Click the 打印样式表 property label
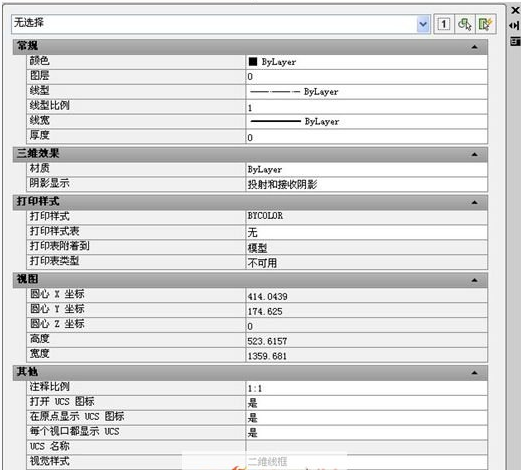 (x=54, y=231)
